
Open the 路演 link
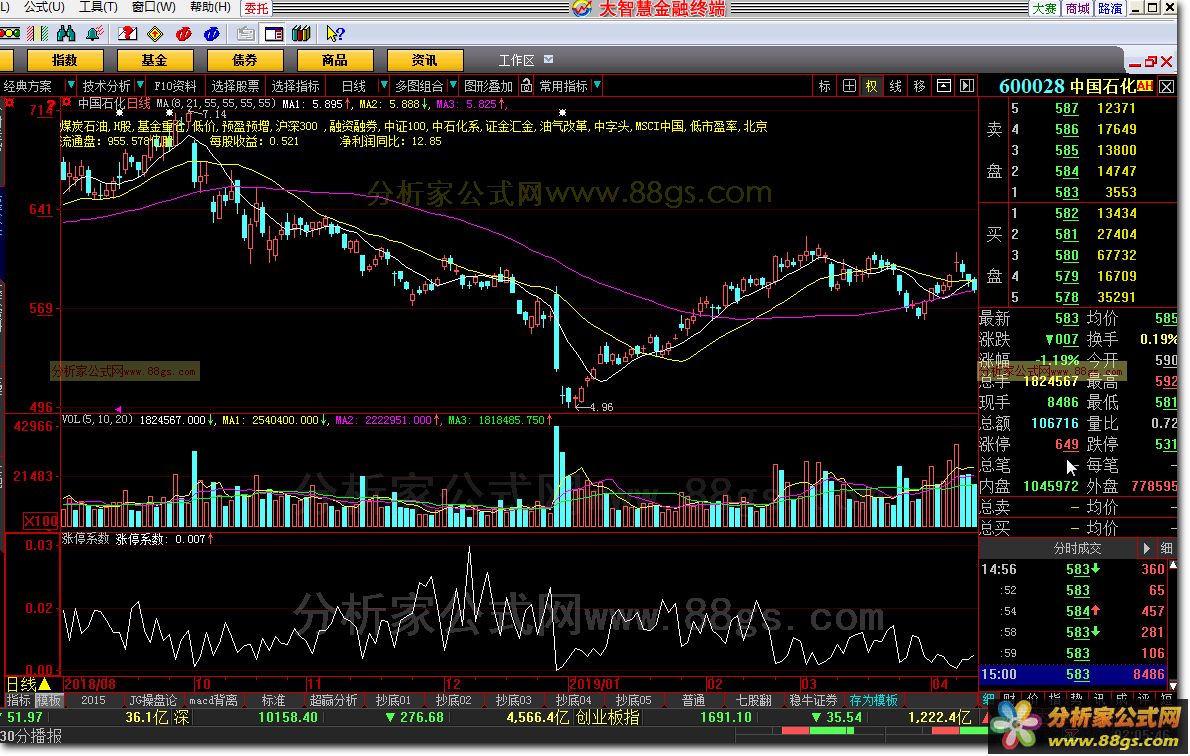(x=1110, y=8)
